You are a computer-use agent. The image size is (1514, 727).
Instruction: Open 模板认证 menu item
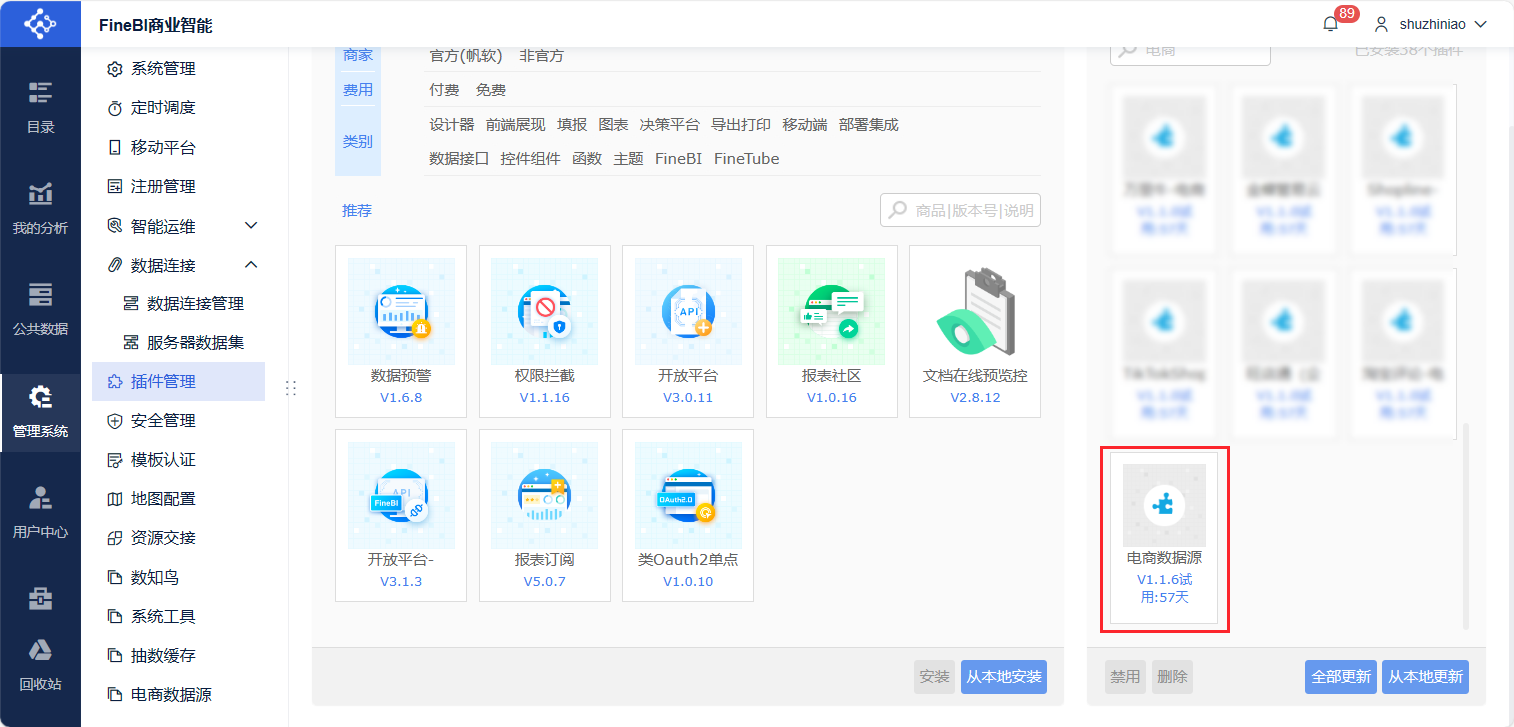pyautogui.click(x=178, y=460)
